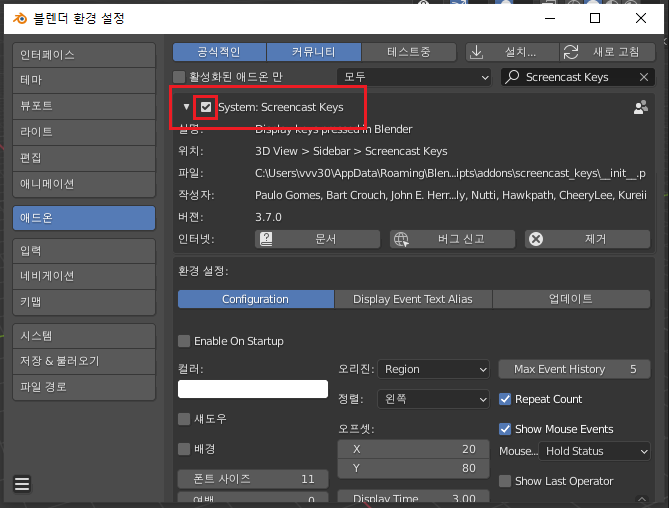Viewport: 669px width, 508px height.
Task: Switch to Display Event Text Alias tab
Action: pos(413,299)
